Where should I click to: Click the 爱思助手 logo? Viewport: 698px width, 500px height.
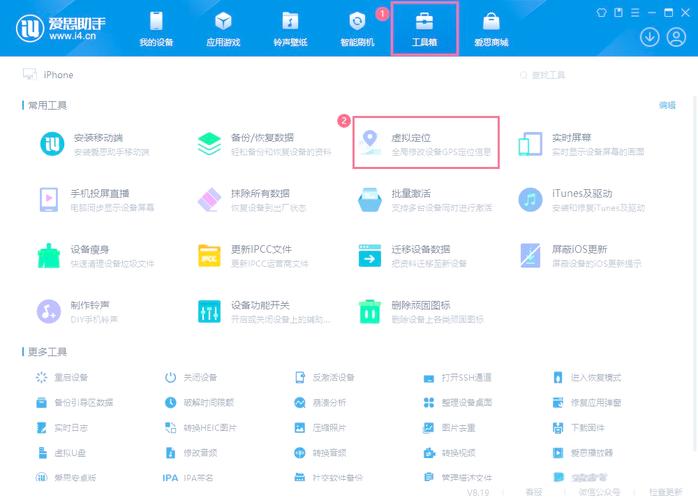61,28
